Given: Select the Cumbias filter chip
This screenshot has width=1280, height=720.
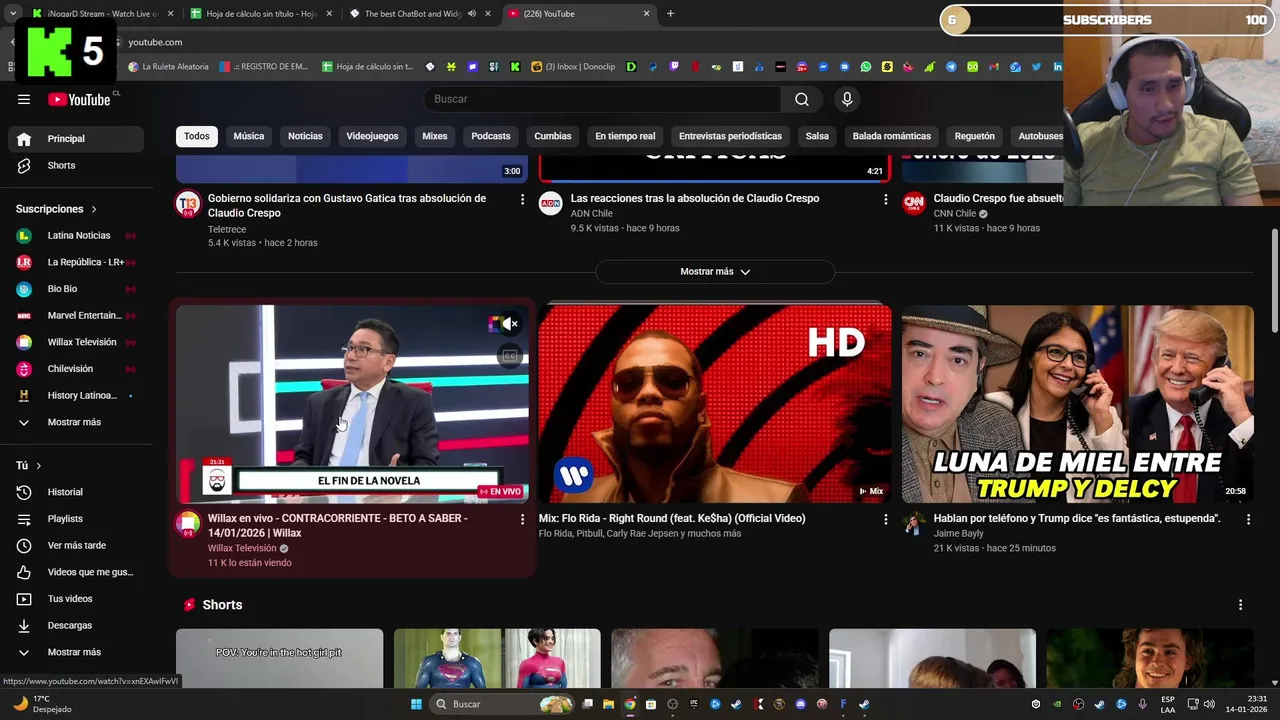Looking at the screenshot, I should 553,136.
